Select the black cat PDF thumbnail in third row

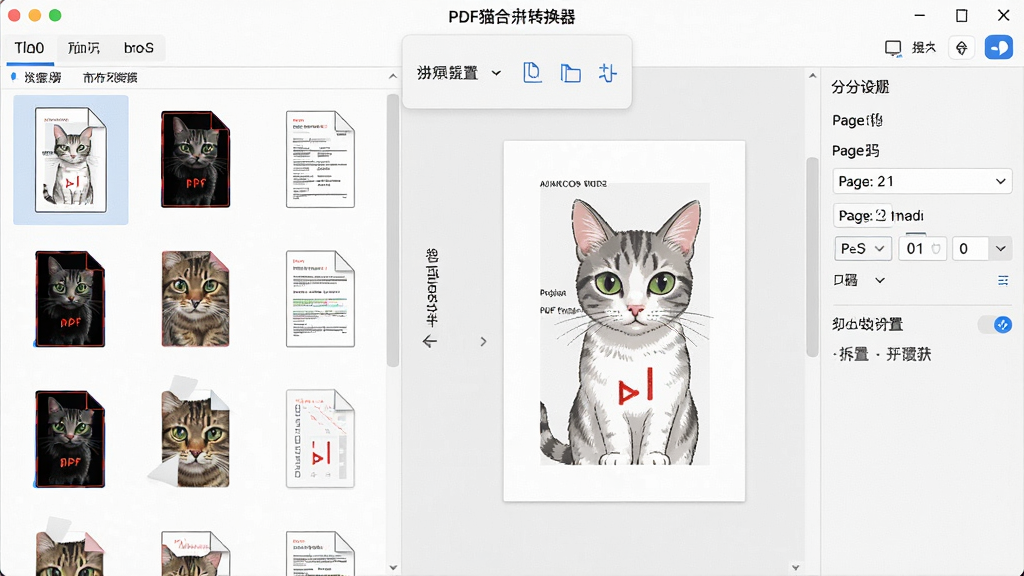(x=70, y=439)
